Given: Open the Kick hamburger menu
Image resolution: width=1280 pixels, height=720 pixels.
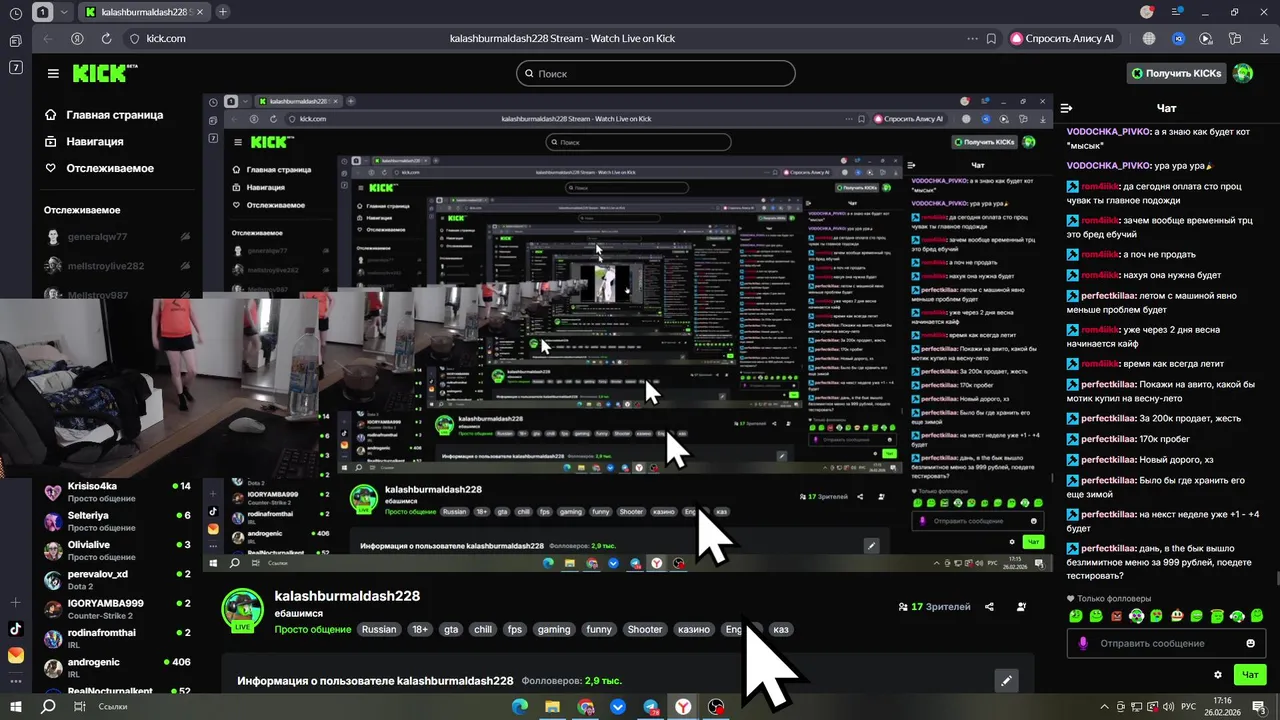Looking at the screenshot, I should 53,73.
